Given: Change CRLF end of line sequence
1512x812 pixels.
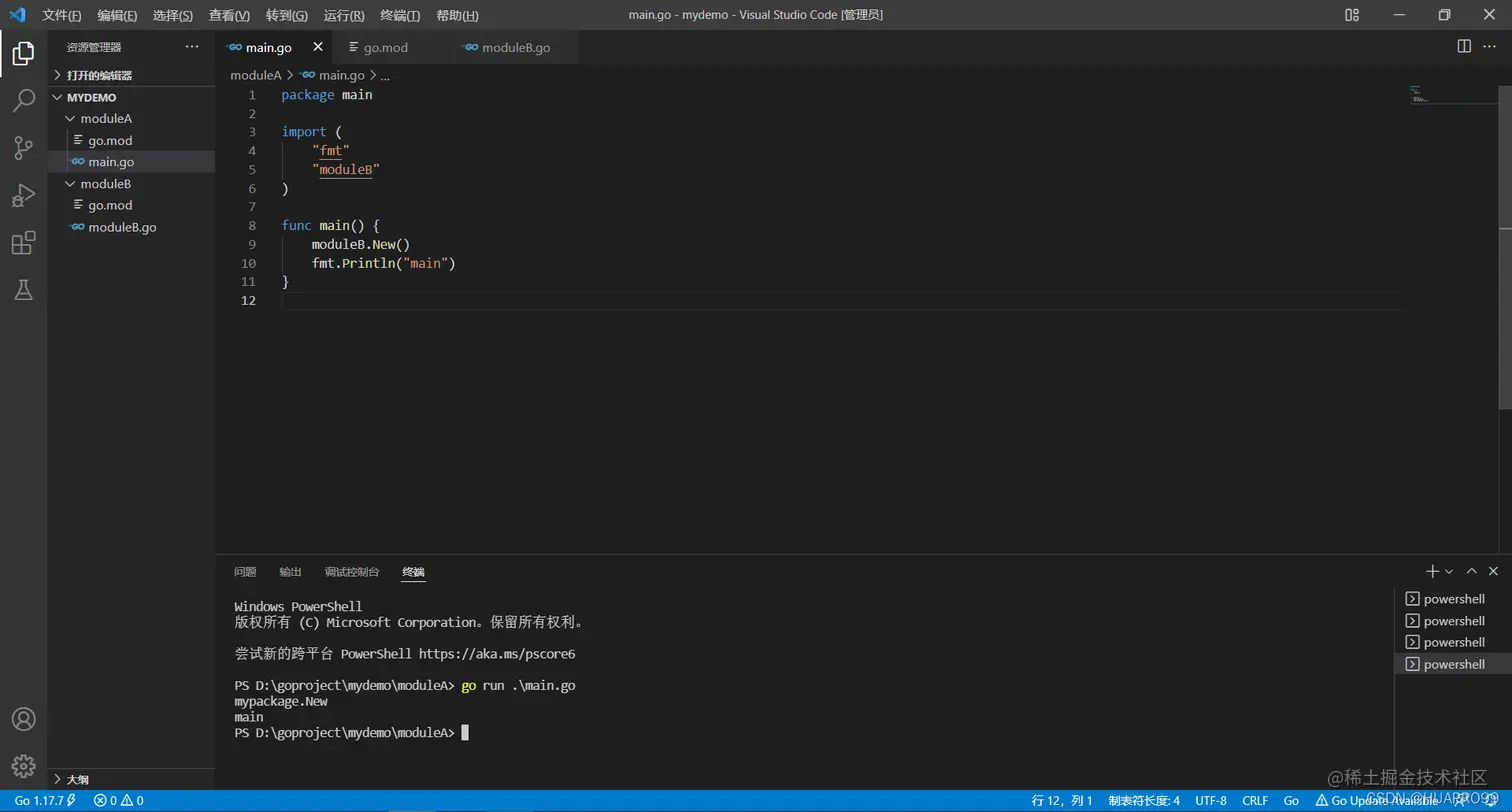Looking at the screenshot, I should (1255, 800).
